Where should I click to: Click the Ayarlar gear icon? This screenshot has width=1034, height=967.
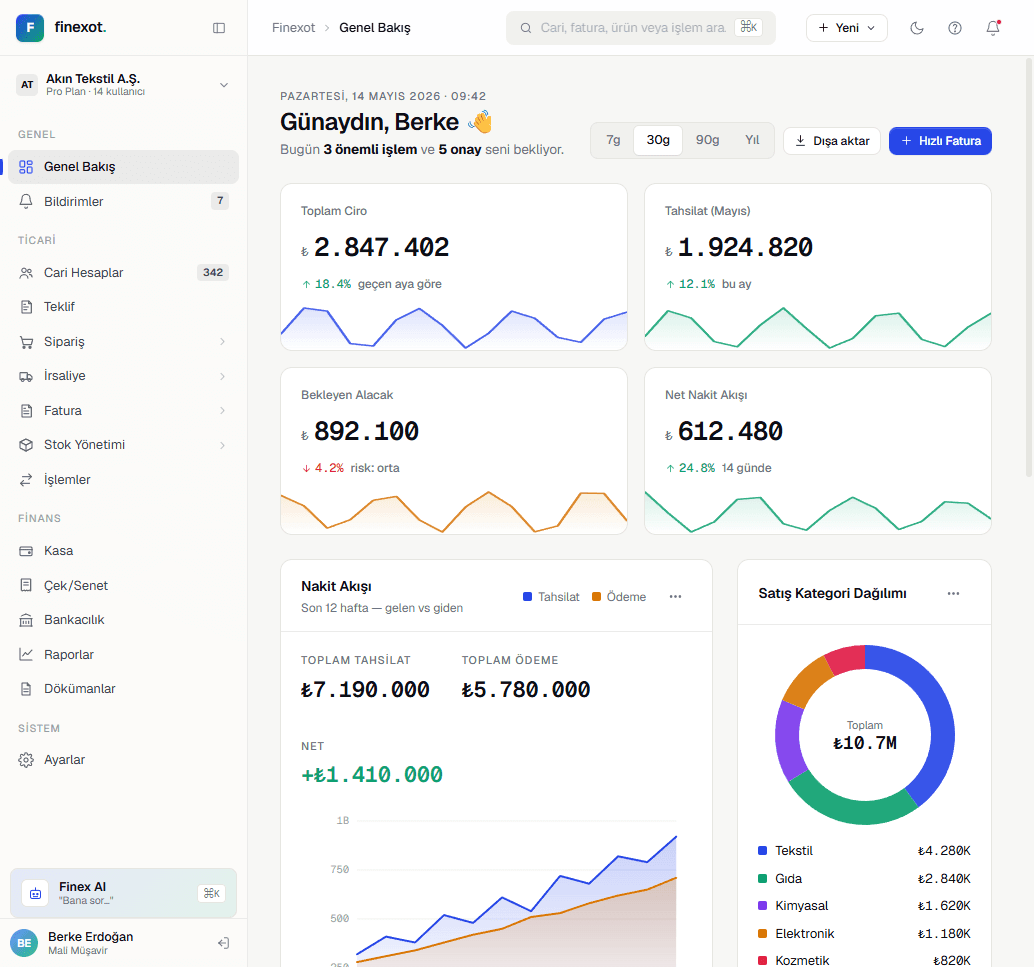click(26, 760)
